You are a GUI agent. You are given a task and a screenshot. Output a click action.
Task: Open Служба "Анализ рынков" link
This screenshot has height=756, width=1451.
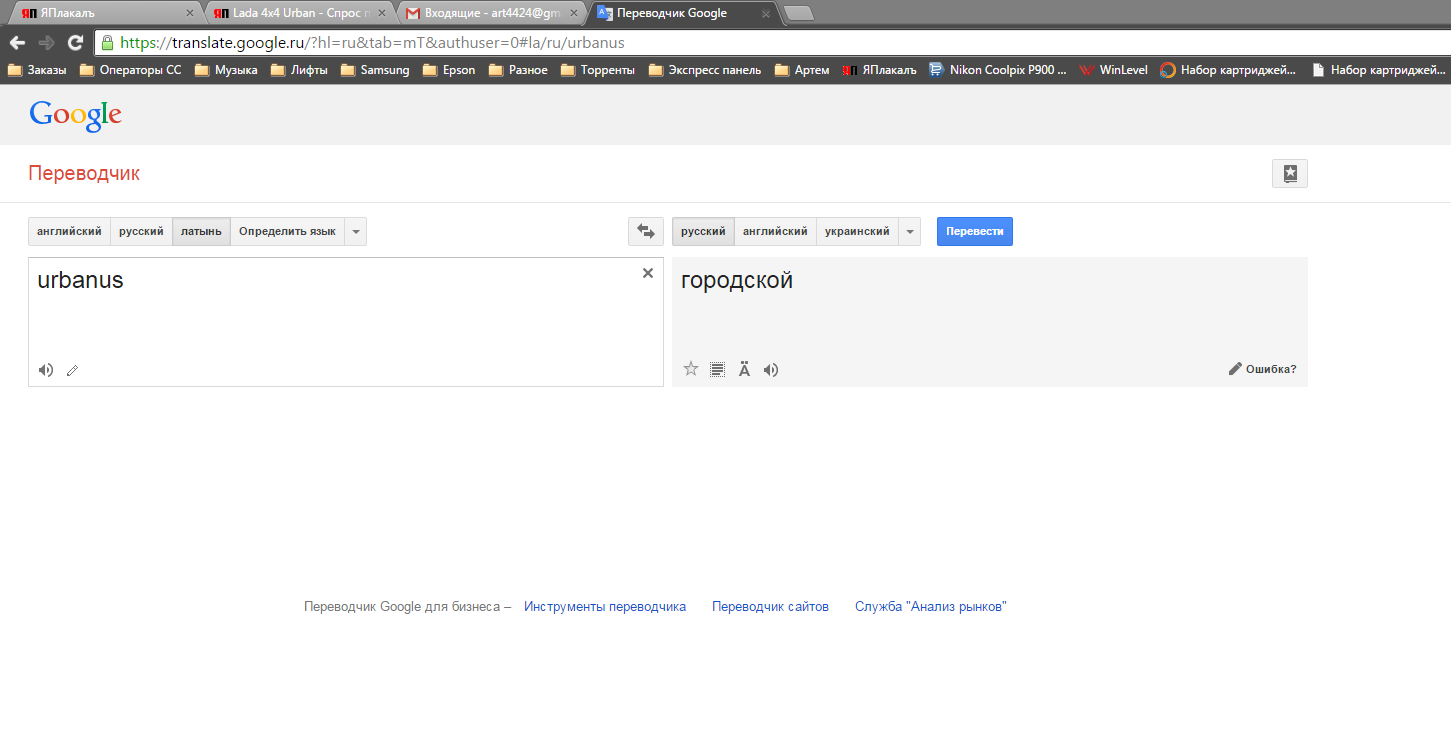pyautogui.click(x=931, y=607)
